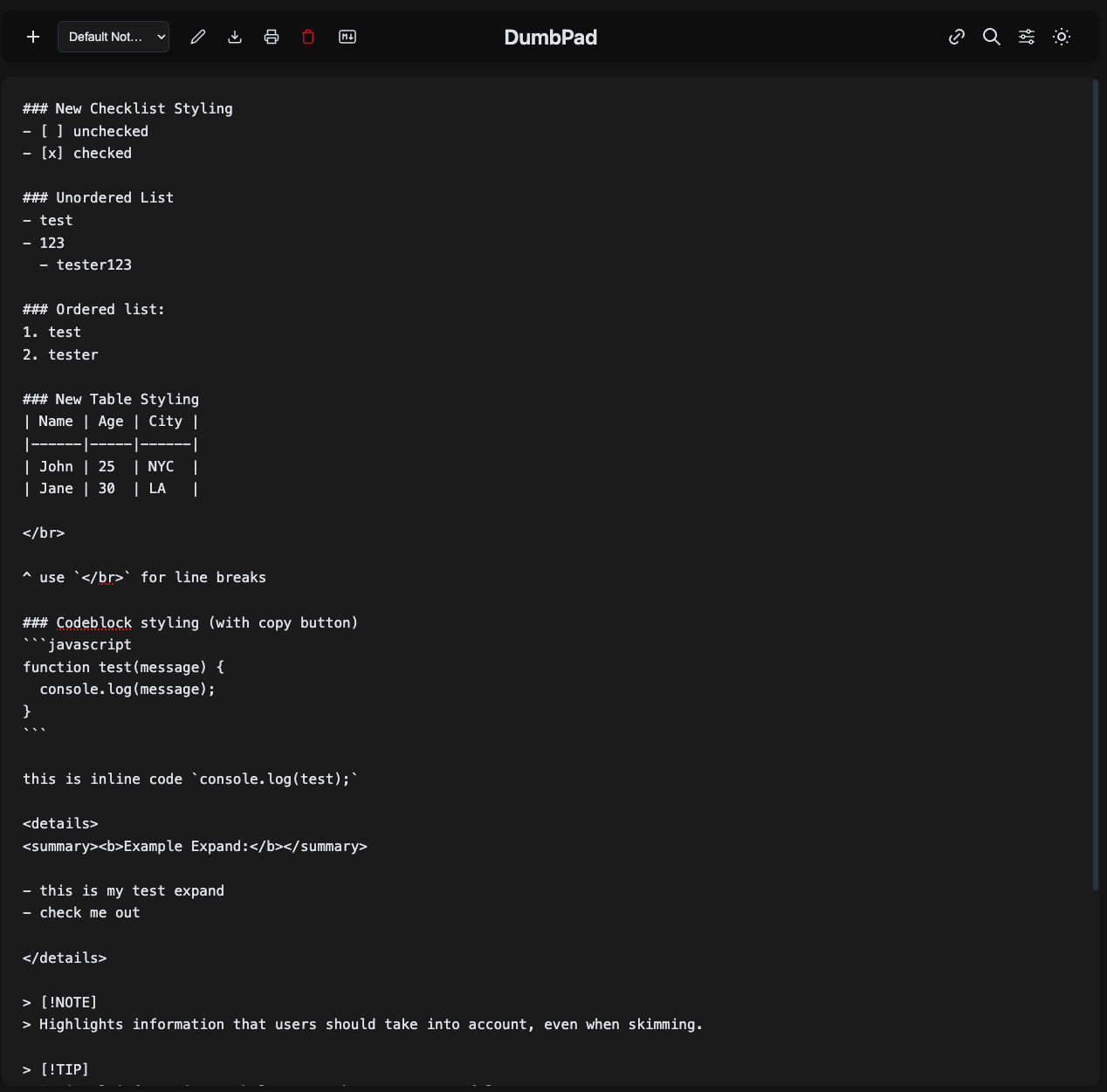
Task: Click the '<details>' opening tag line
Action: 60,823
